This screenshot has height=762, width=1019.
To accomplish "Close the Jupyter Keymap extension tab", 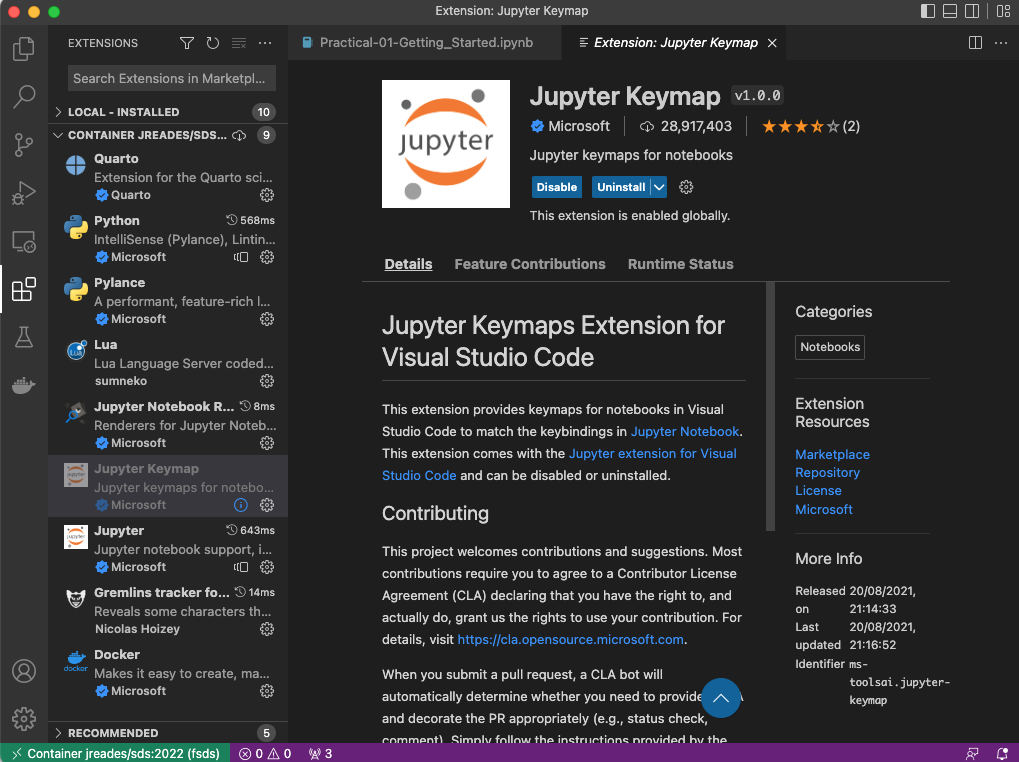I will (772, 43).
